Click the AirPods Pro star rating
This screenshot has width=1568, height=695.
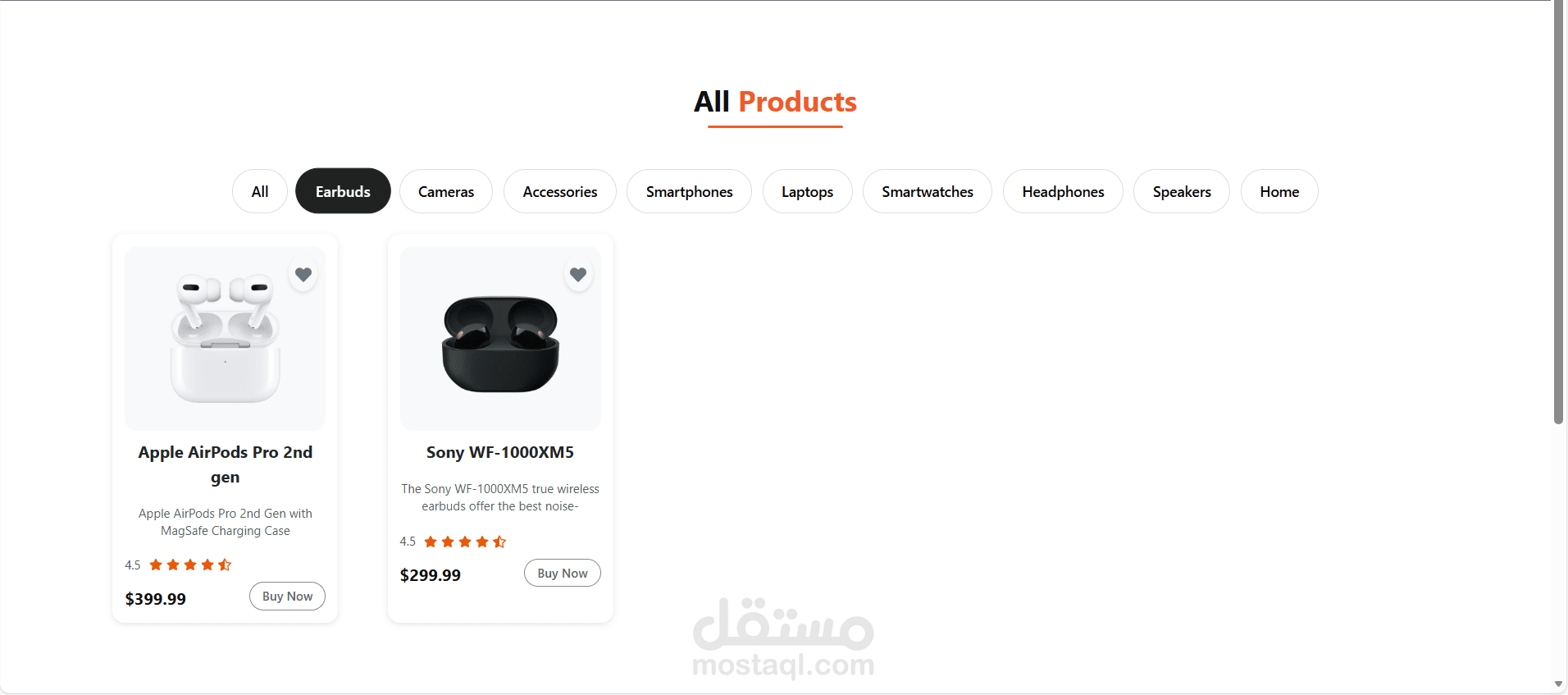pyautogui.click(x=190, y=565)
